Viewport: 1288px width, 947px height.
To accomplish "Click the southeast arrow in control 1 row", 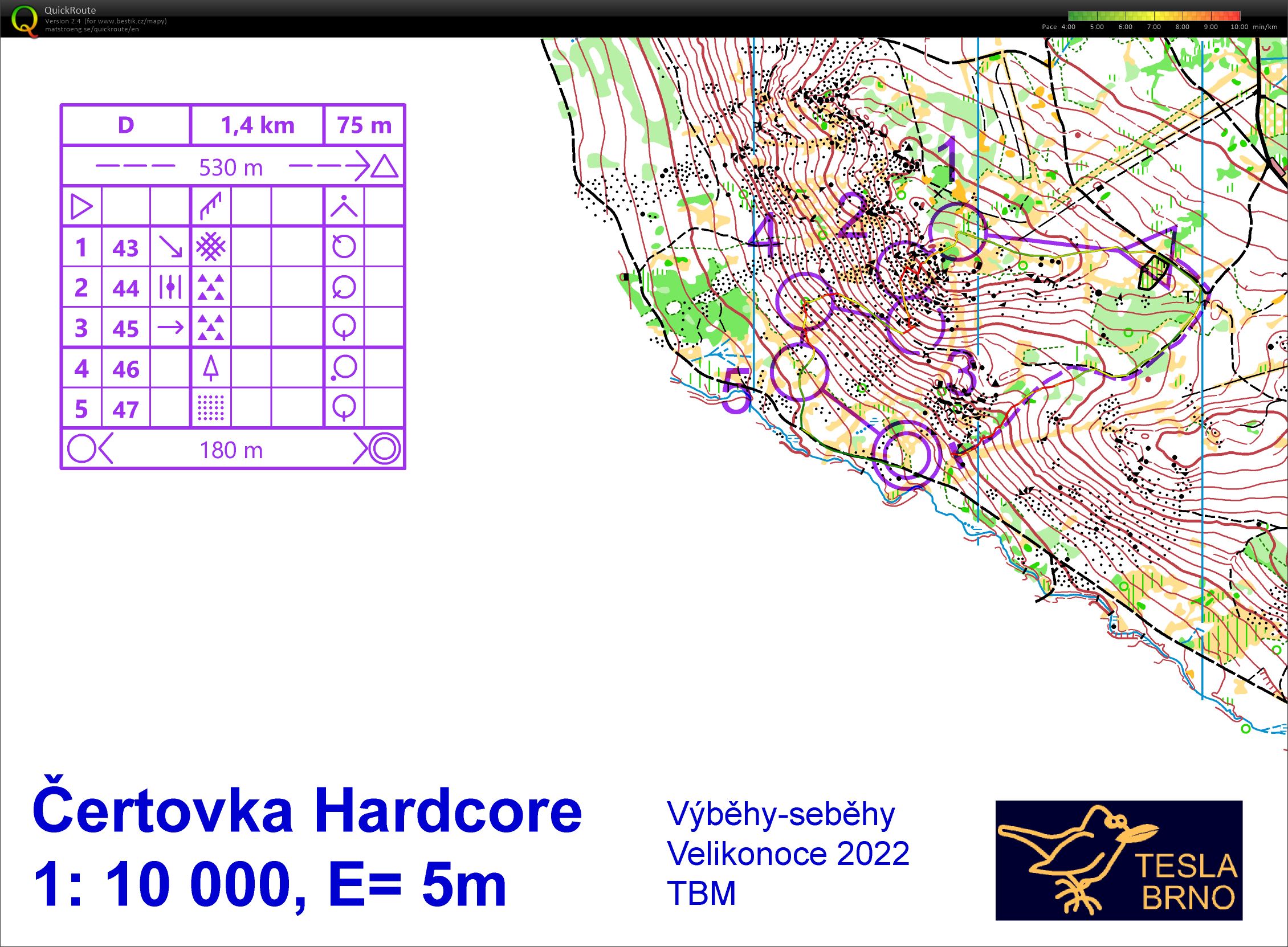I will [170, 247].
